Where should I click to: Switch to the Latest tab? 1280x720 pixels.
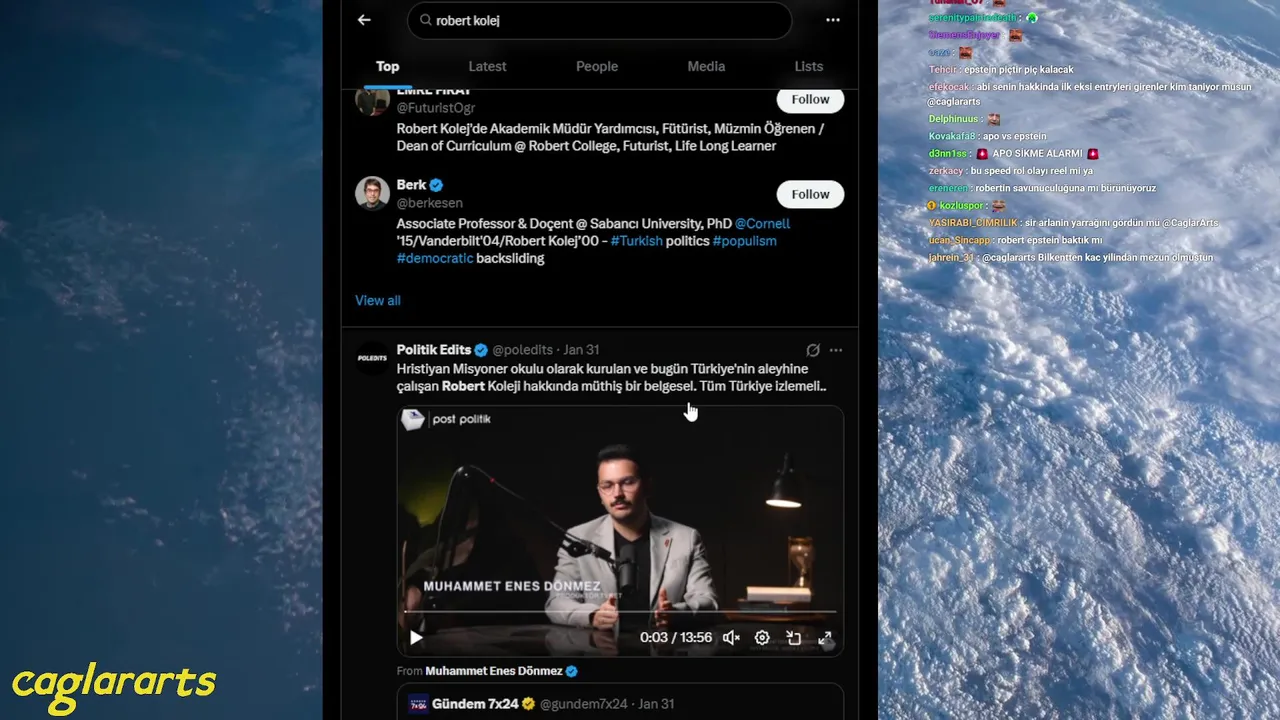(487, 66)
